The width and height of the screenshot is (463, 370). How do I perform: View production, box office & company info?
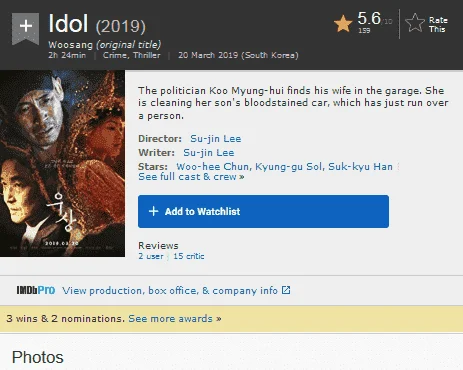pos(170,290)
